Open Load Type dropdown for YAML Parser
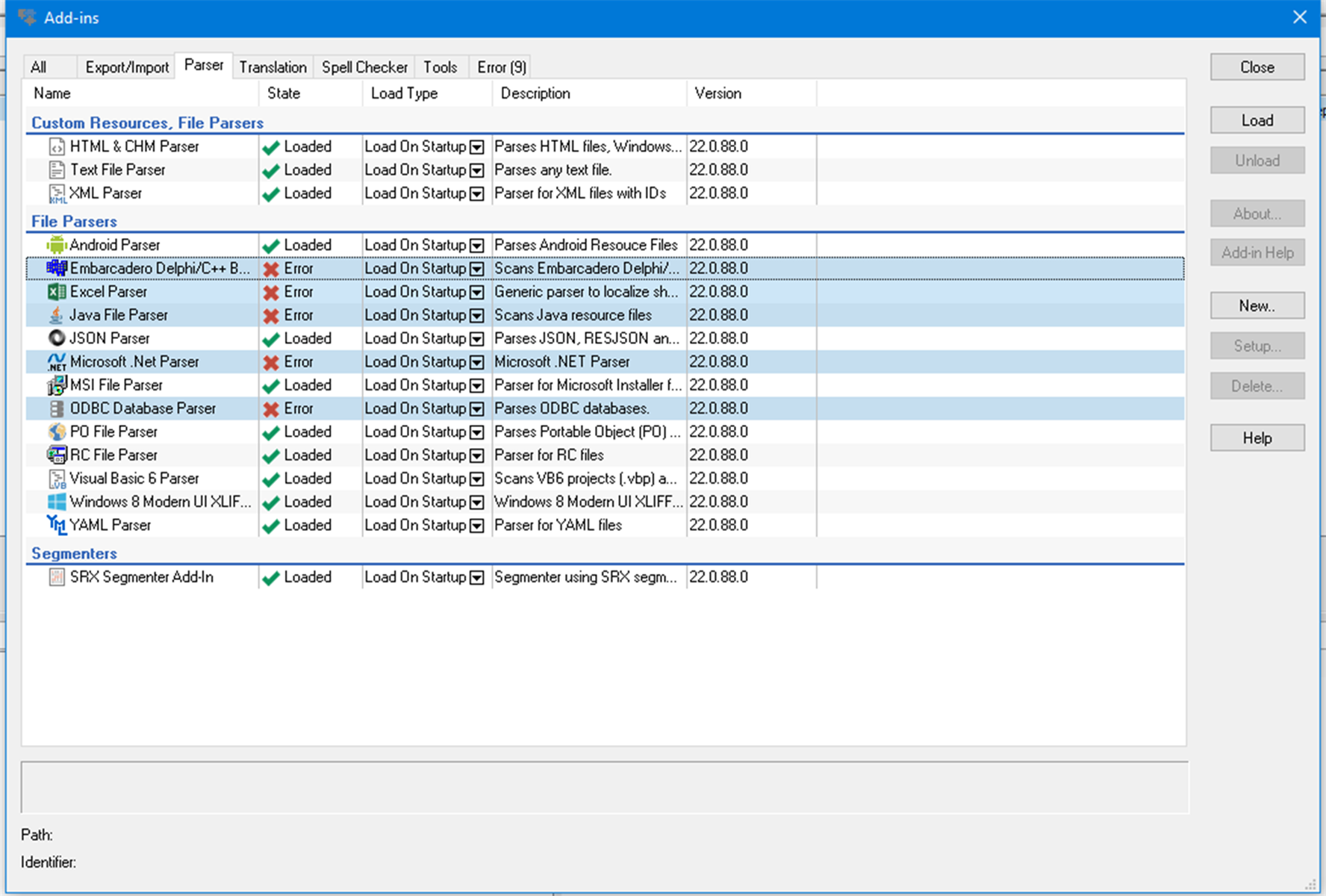1326x896 pixels. (x=477, y=526)
